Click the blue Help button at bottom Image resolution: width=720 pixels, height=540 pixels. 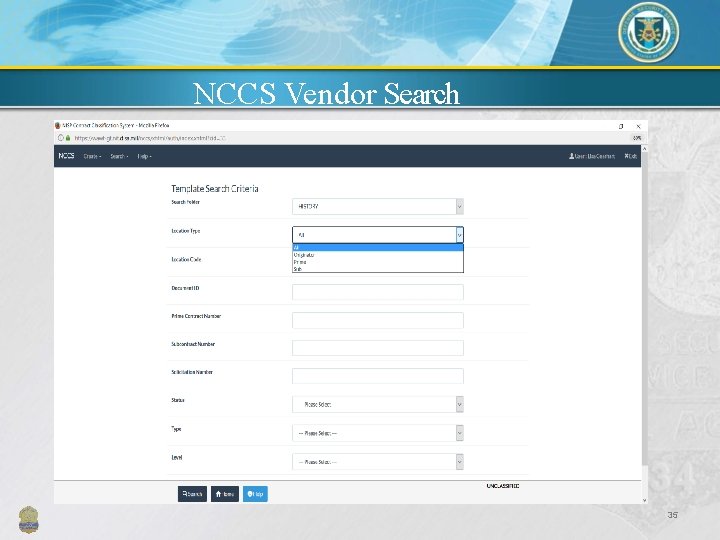pyautogui.click(x=255, y=494)
